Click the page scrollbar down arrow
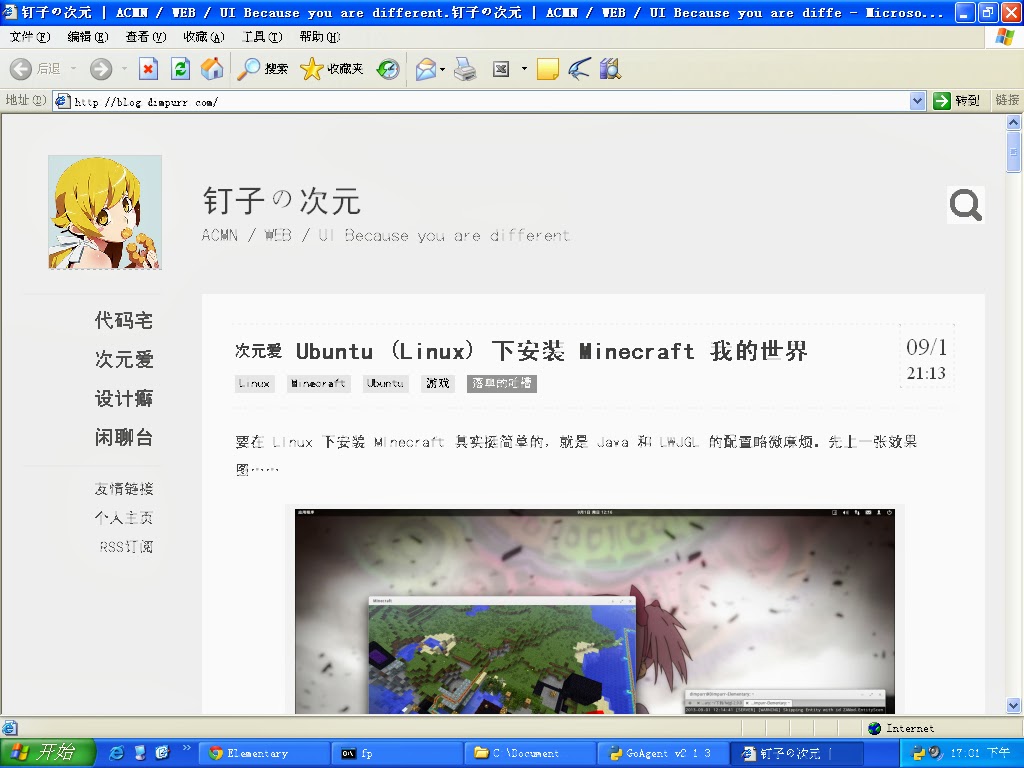The width and height of the screenshot is (1024, 768). click(1013, 705)
